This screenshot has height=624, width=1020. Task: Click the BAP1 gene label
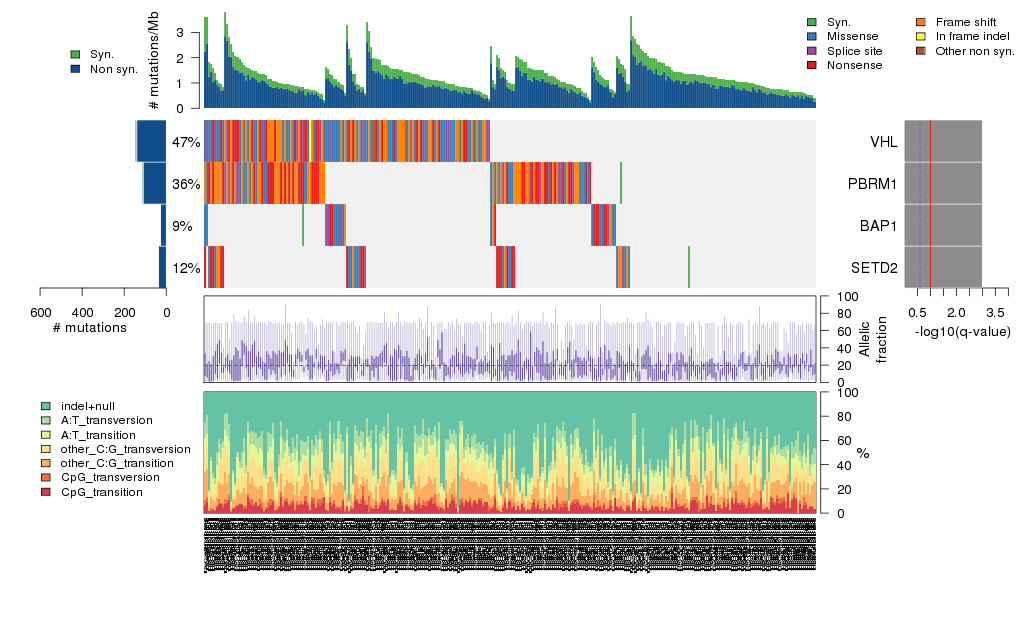[878, 226]
